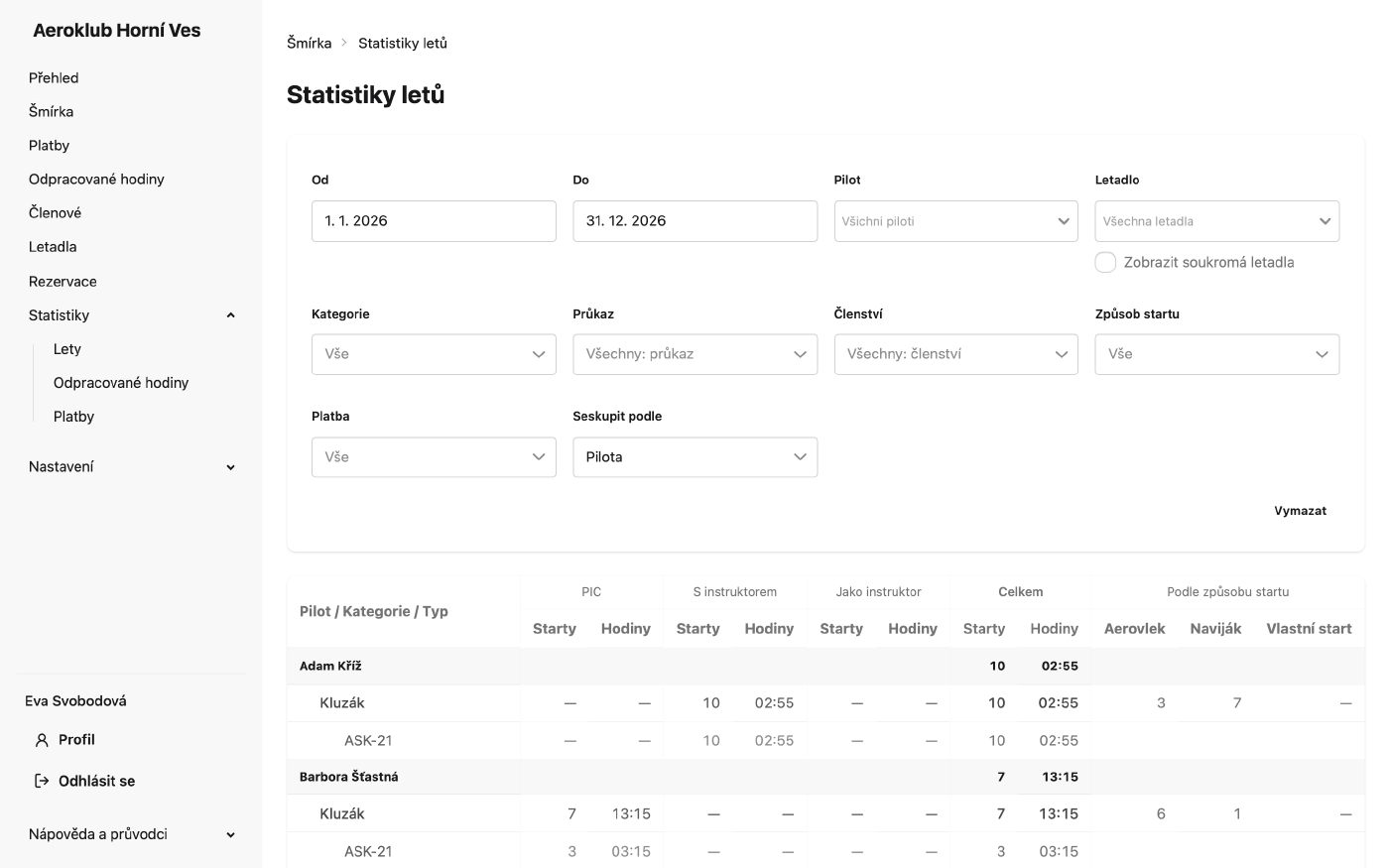This screenshot has width=1389, height=868.
Task: Click the Vlastní start column header
Action: 1309,629
